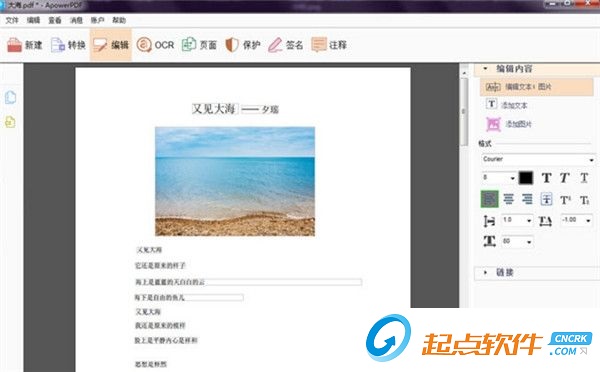Toggle italic text formatting
600x372 pixels.
(x=565, y=178)
